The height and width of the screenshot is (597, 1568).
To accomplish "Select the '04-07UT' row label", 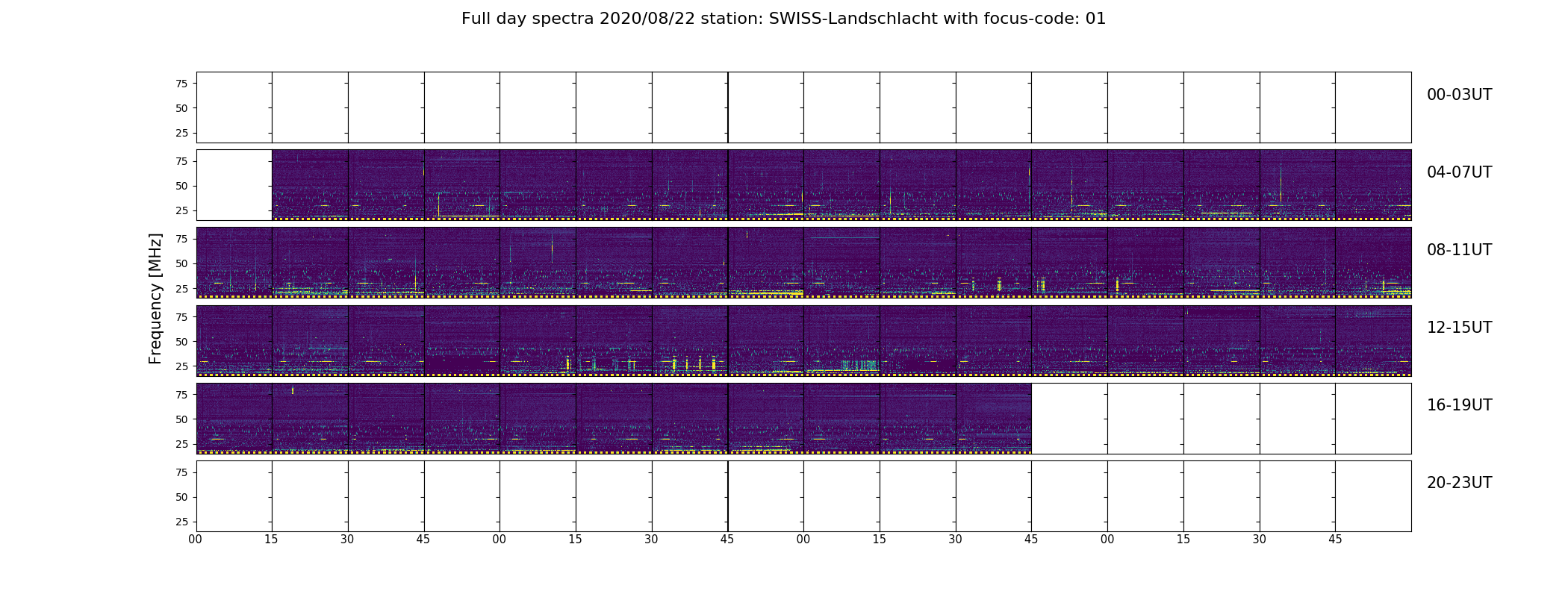I will 1459,172.
